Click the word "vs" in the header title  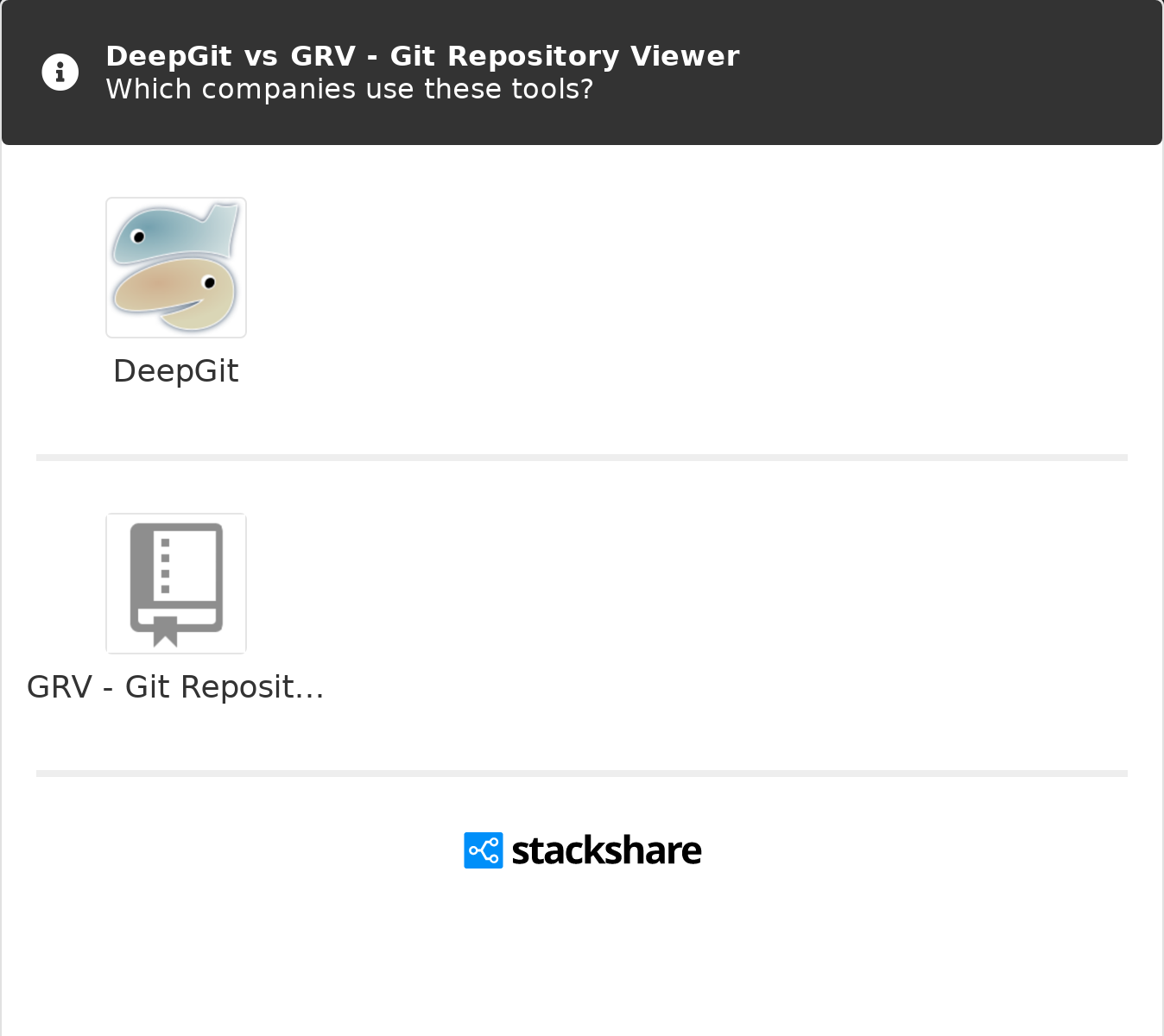[261, 57]
